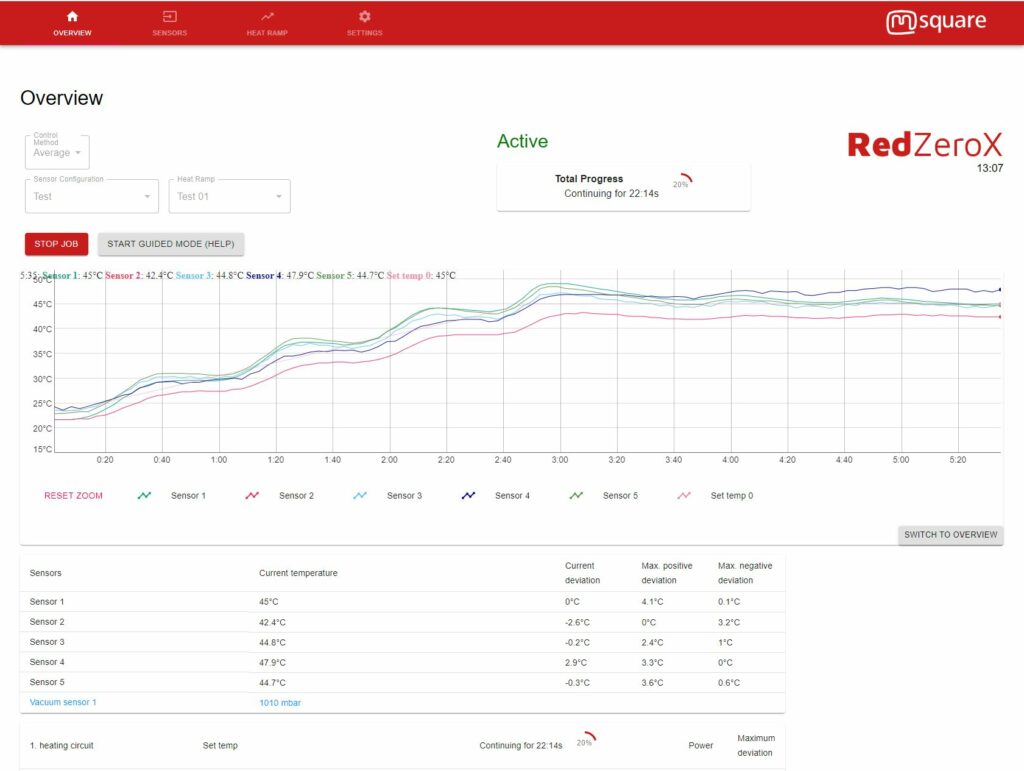Click the Total Progress 20% gauge icon
This screenshot has height=771, width=1024.
(x=682, y=181)
